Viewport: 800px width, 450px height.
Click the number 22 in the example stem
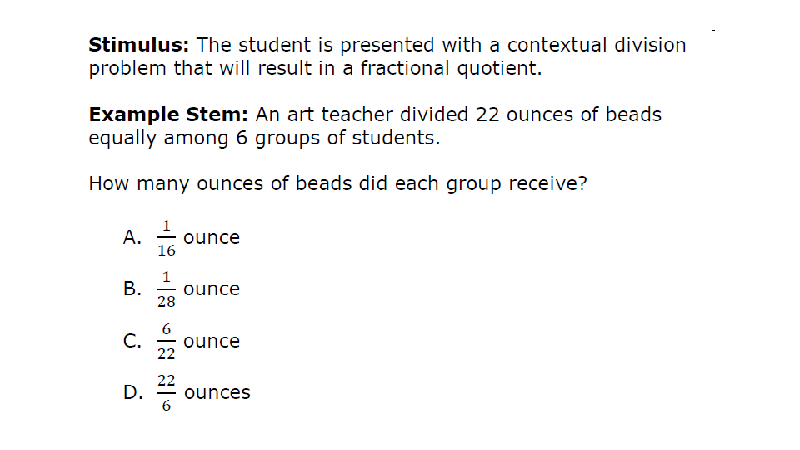click(x=487, y=115)
